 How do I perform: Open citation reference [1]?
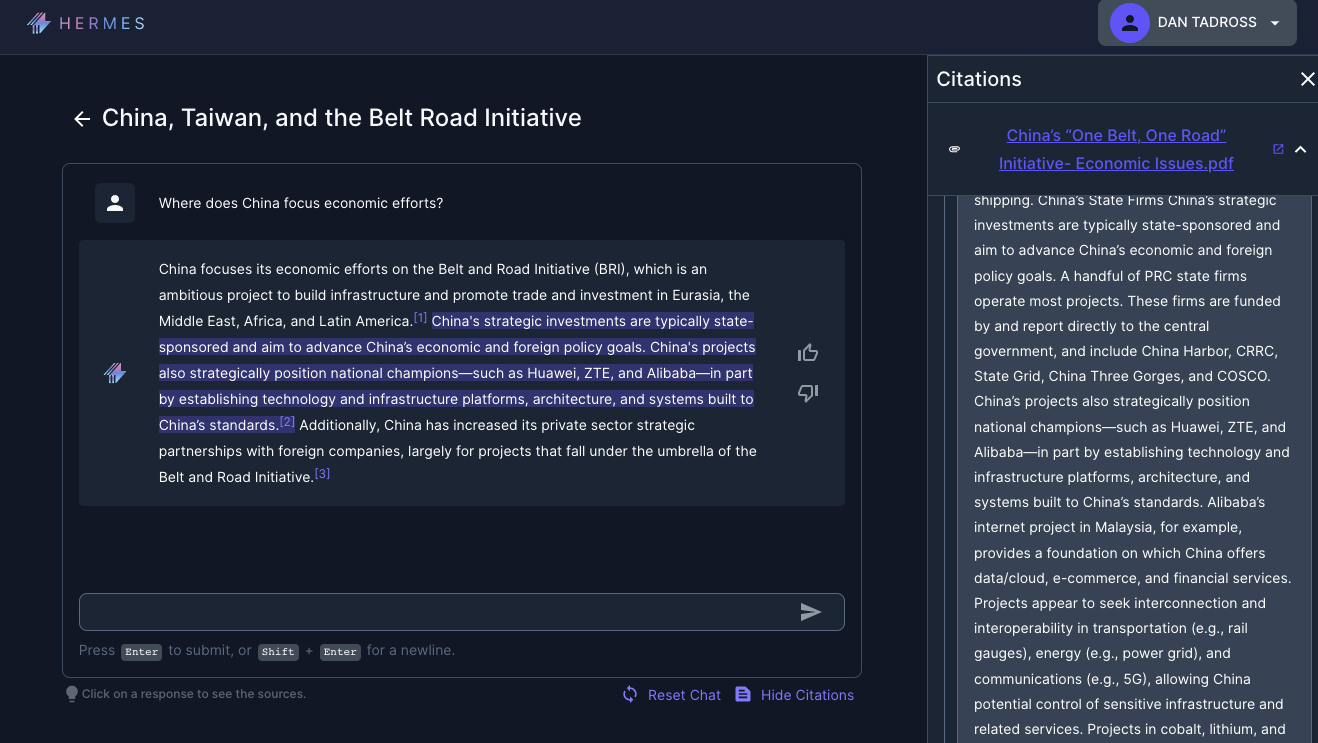420,318
